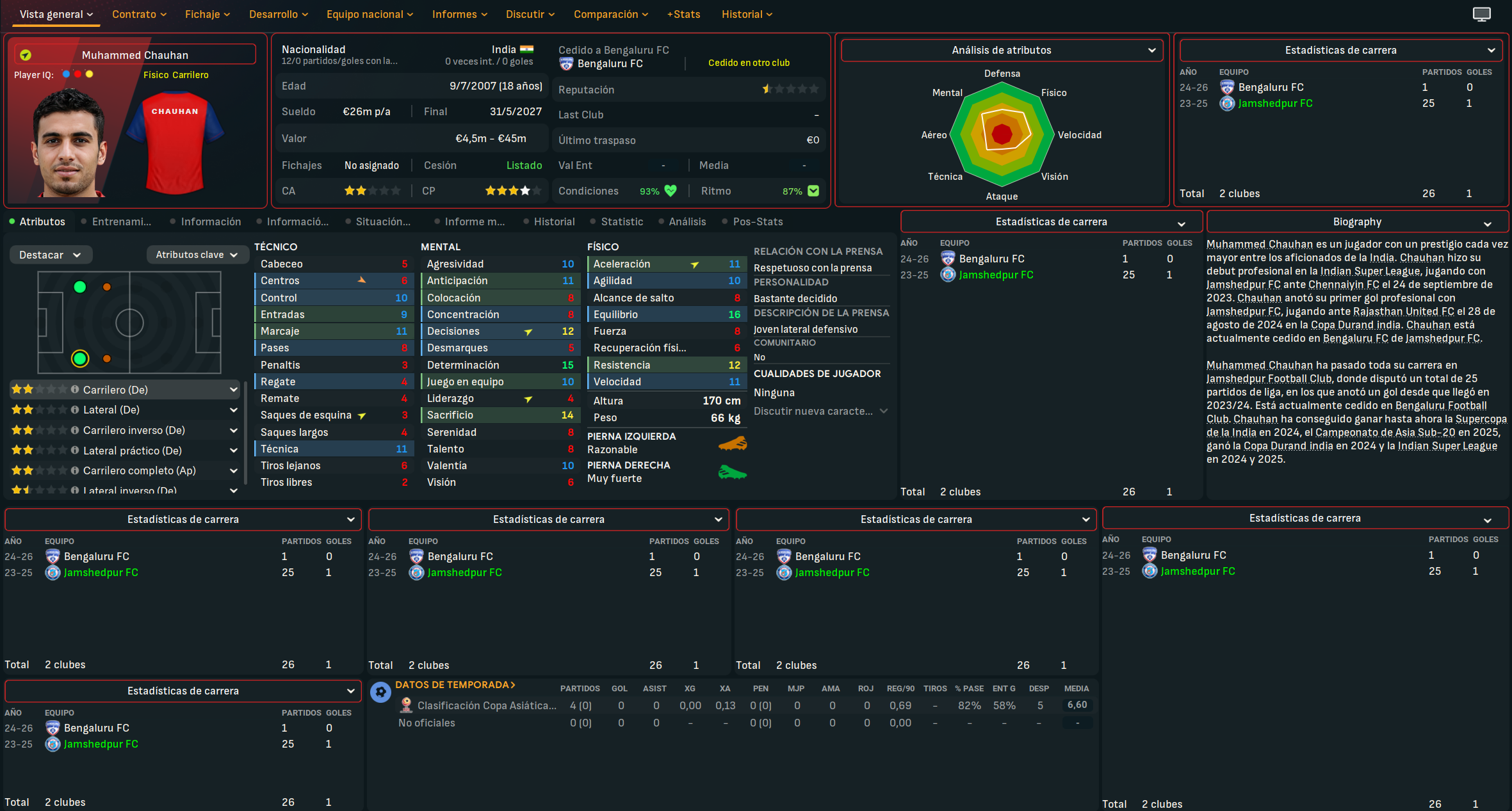Click the monitor display icon at top right
1512x811 pixels.
coord(1481,14)
